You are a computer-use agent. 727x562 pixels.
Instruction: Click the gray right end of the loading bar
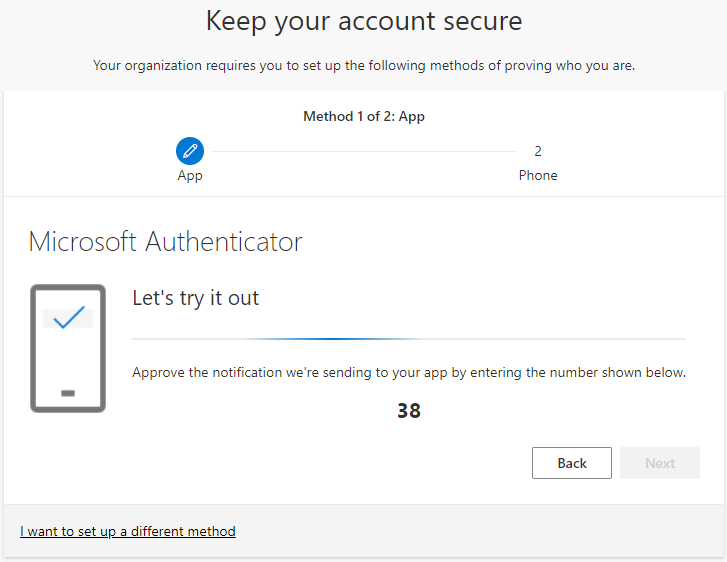(x=600, y=339)
